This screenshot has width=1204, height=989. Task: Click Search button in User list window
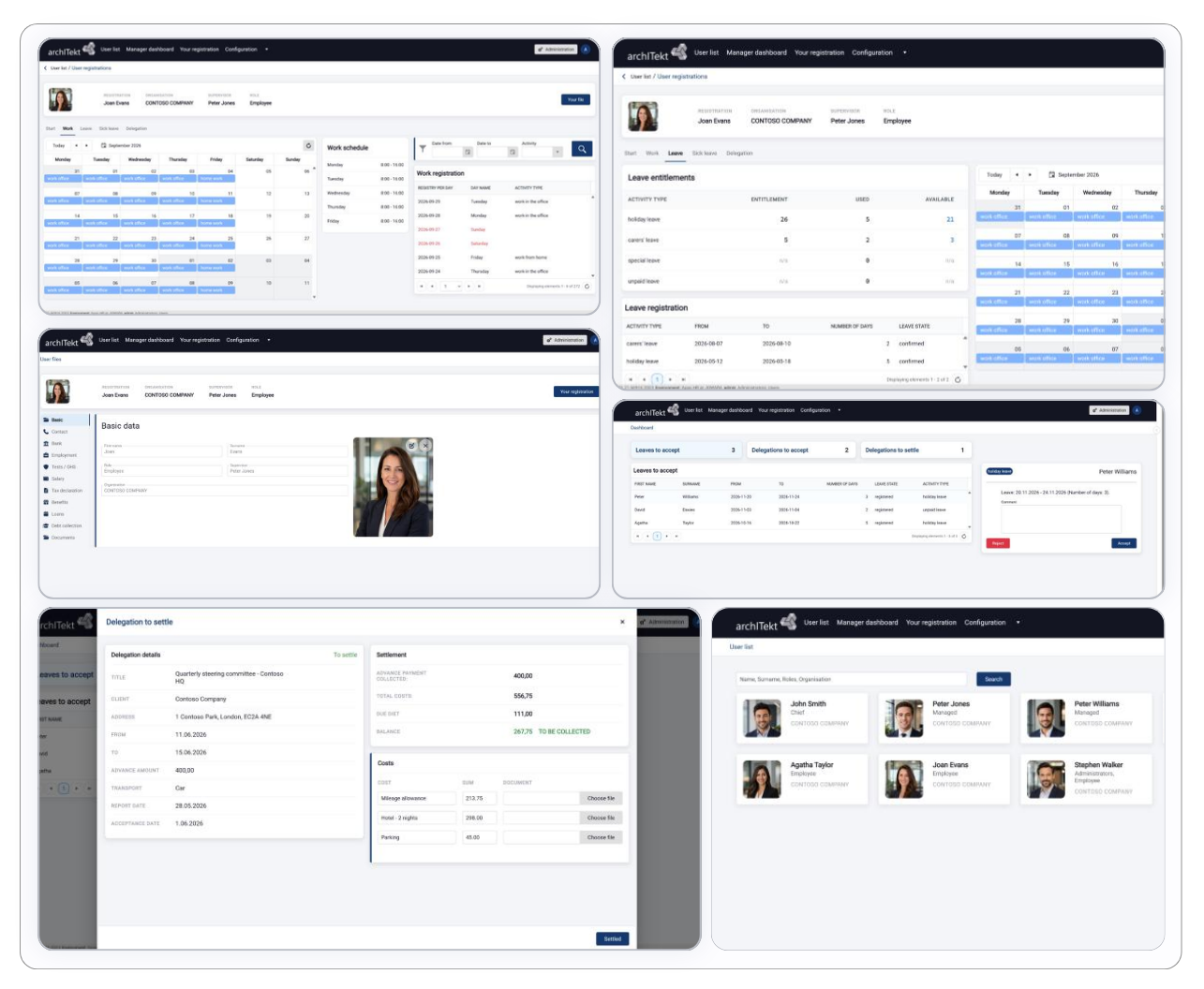(993, 679)
